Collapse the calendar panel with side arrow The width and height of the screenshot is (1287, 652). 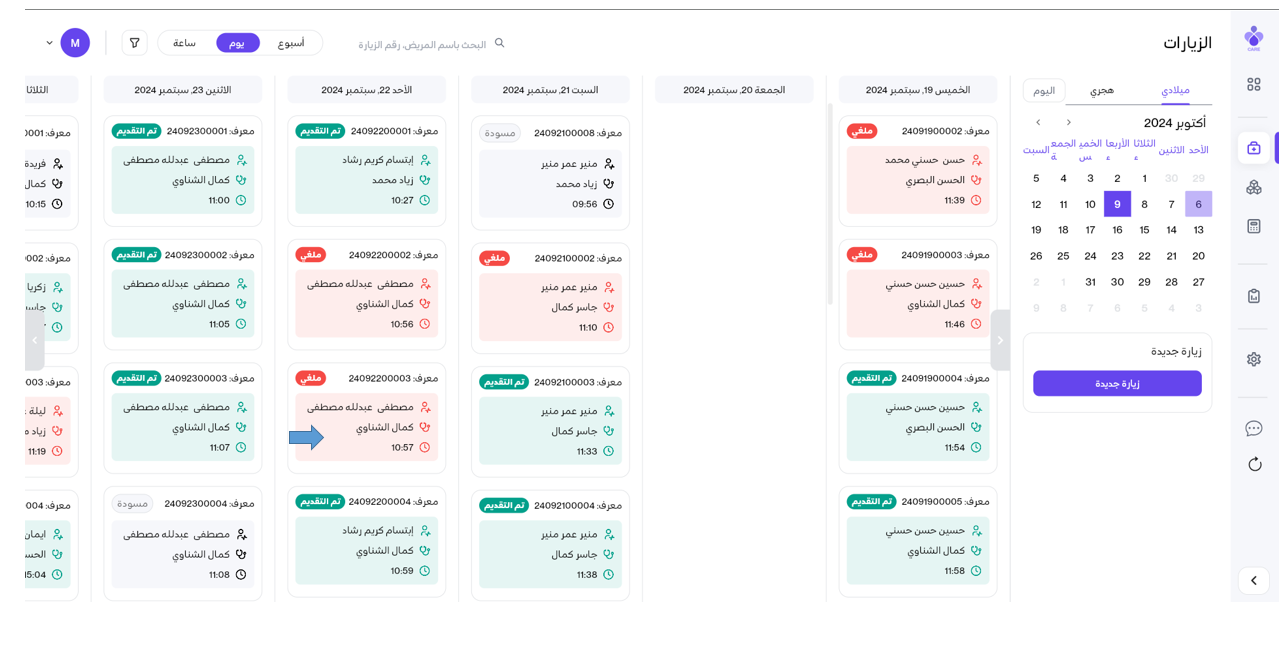pos(1000,340)
